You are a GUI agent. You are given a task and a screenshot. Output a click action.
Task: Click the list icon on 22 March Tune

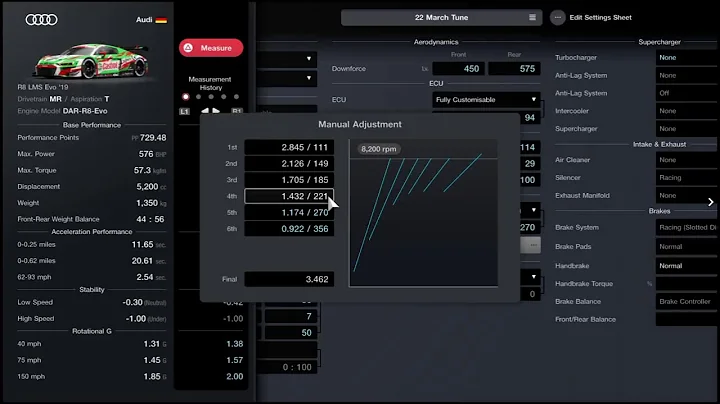[x=532, y=17]
